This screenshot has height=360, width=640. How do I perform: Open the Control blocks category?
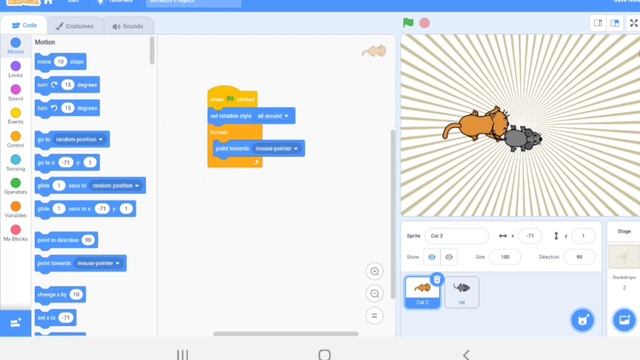[x=16, y=139]
